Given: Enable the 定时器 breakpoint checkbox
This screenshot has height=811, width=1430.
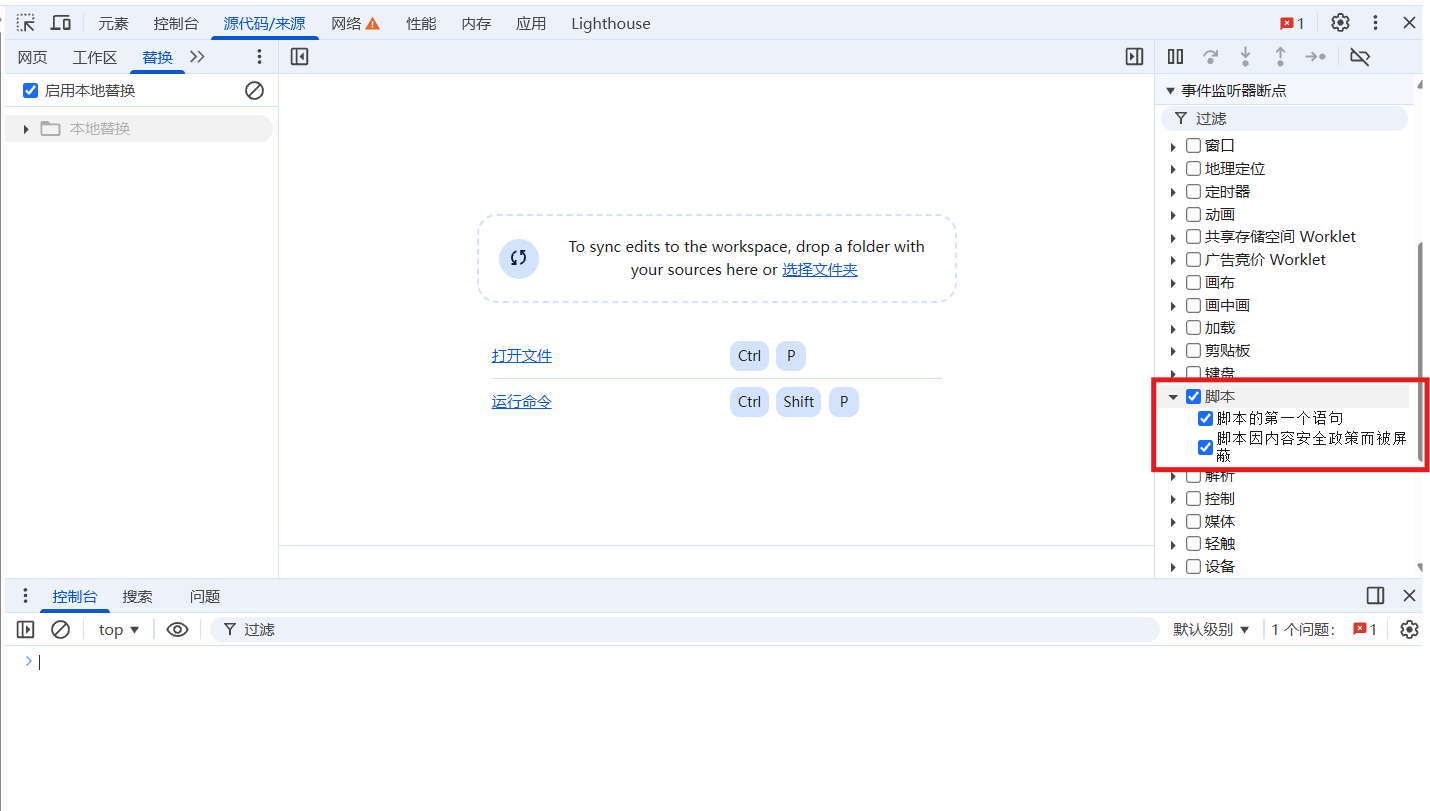Looking at the screenshot, I should click(1193, 191).
